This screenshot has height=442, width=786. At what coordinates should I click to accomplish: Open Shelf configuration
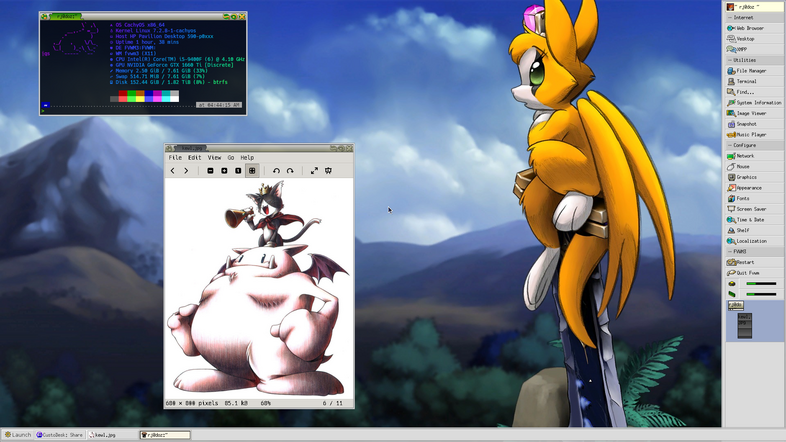754,230
